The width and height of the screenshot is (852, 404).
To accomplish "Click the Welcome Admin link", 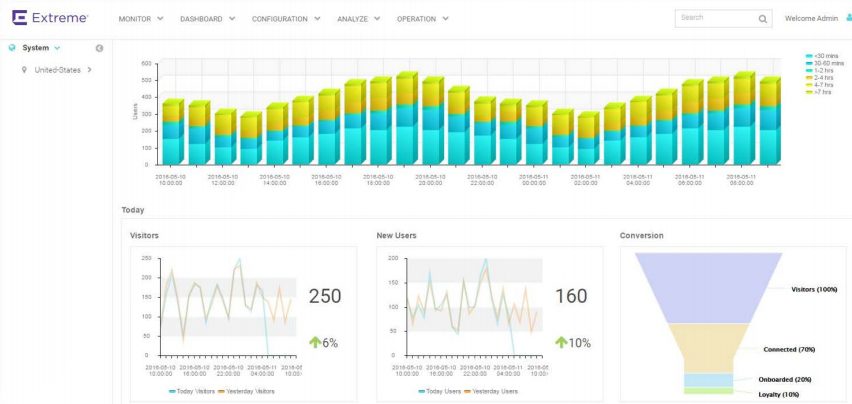I will click(811, 19).
